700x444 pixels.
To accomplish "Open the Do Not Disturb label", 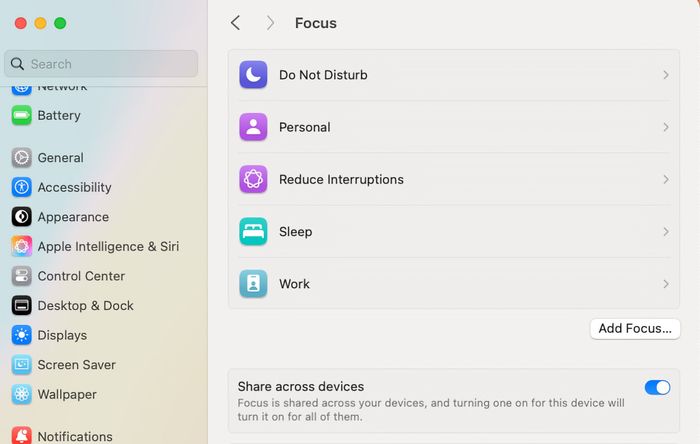I will (x=323, y=75).
